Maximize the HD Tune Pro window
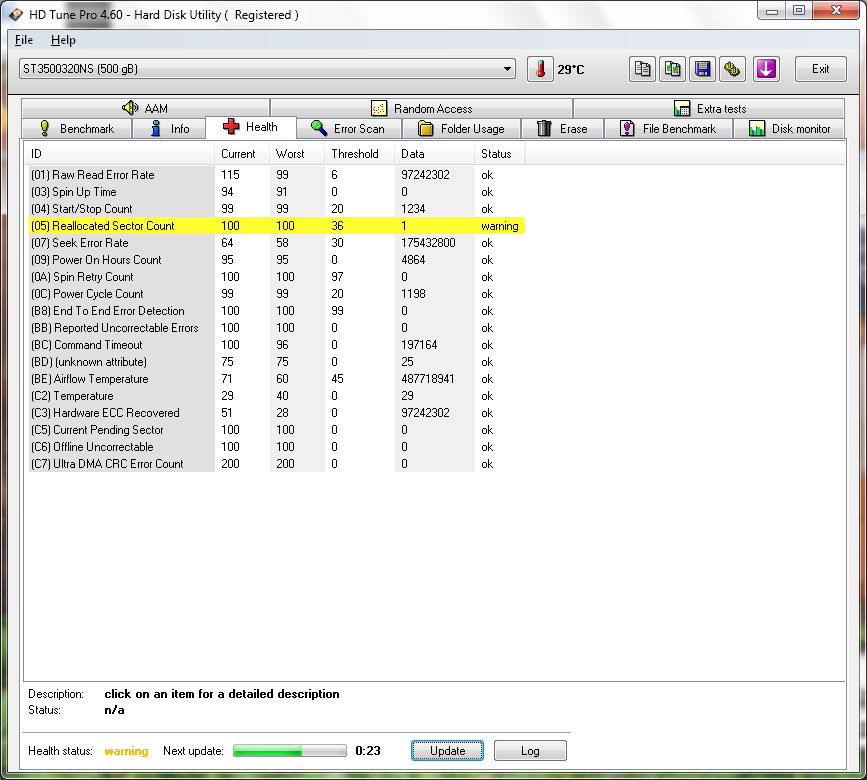The width and height of the screenshot is (867, 780). pos(799,11)
